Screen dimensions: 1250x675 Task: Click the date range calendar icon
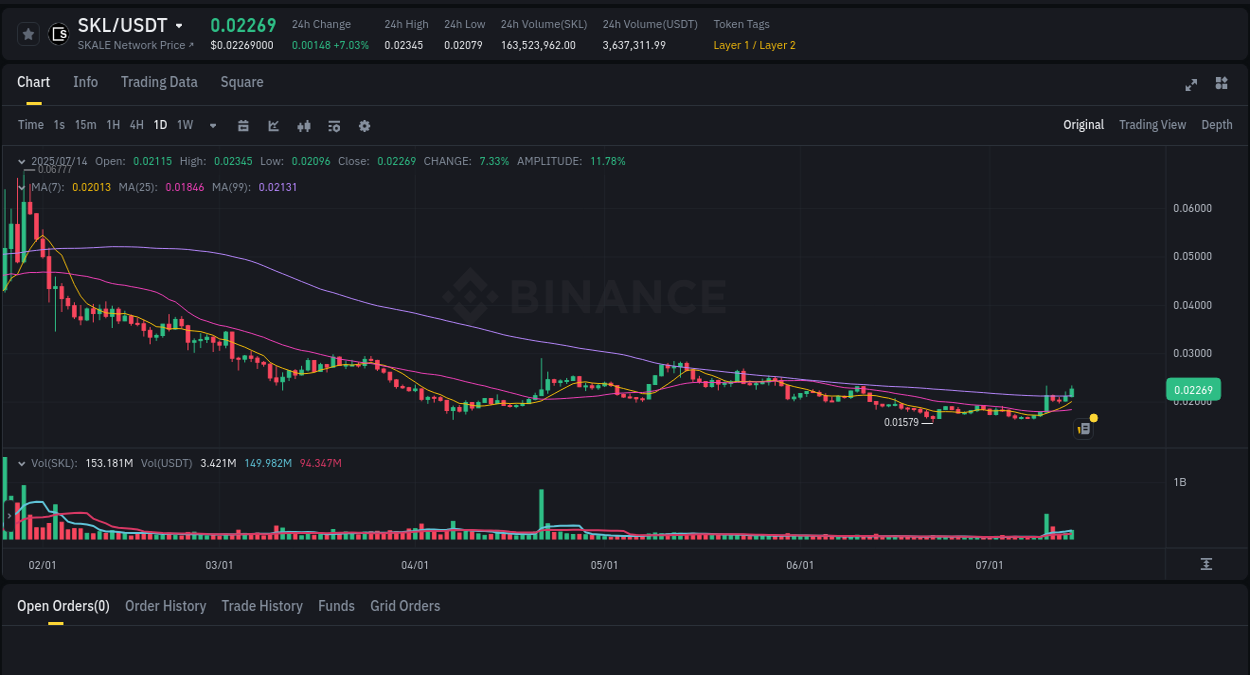243,125
